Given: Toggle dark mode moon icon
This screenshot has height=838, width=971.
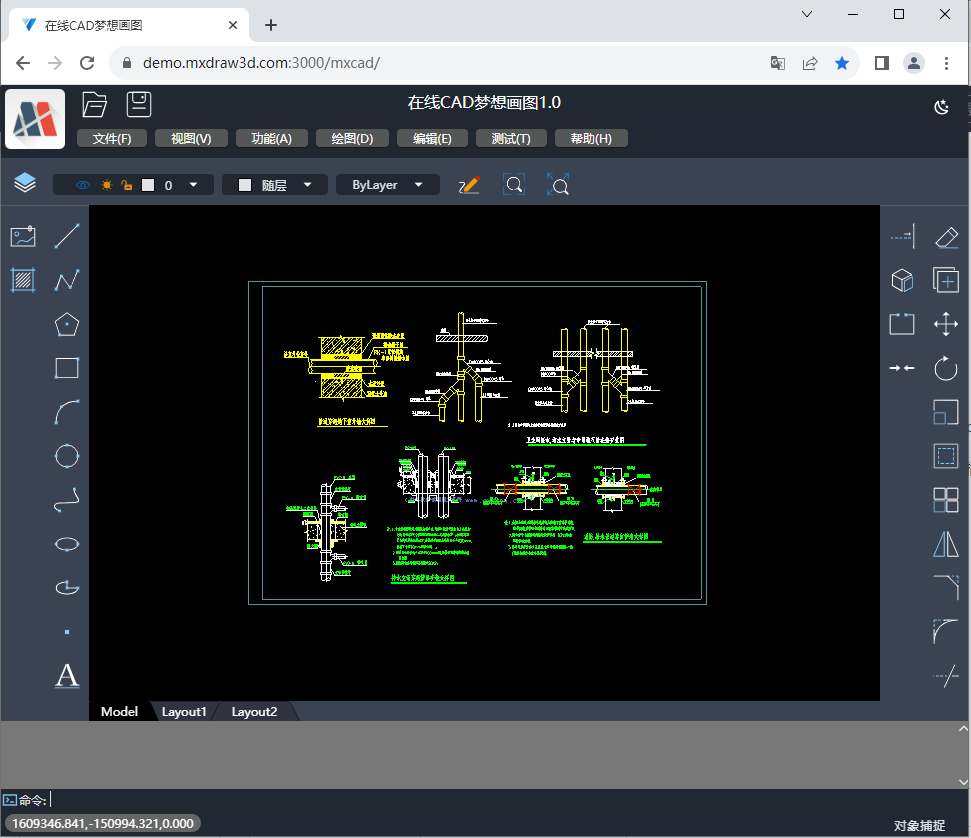Looking at the screenshot, I should [940, 108].
